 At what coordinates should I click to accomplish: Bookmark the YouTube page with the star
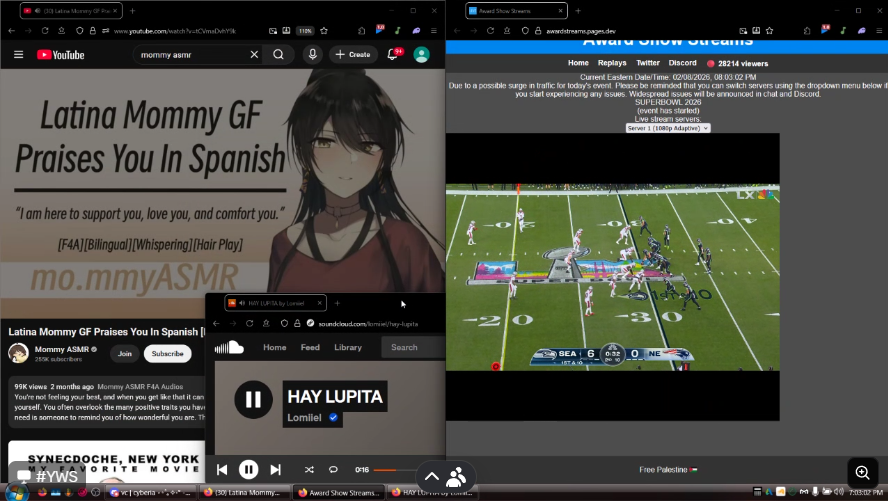click(x=324, y=31)
